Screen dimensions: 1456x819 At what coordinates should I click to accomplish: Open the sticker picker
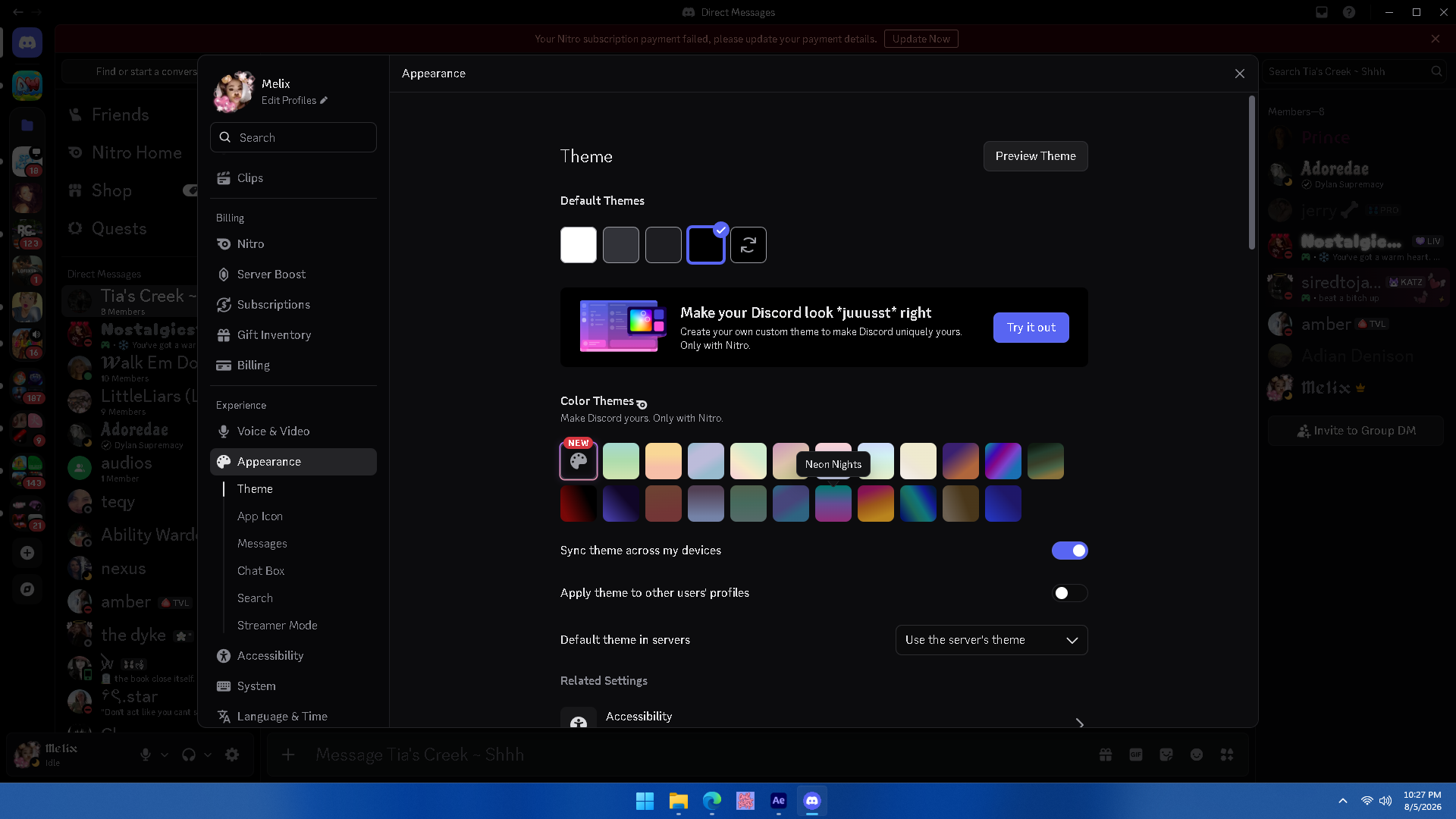click(x=1166, y=755)
